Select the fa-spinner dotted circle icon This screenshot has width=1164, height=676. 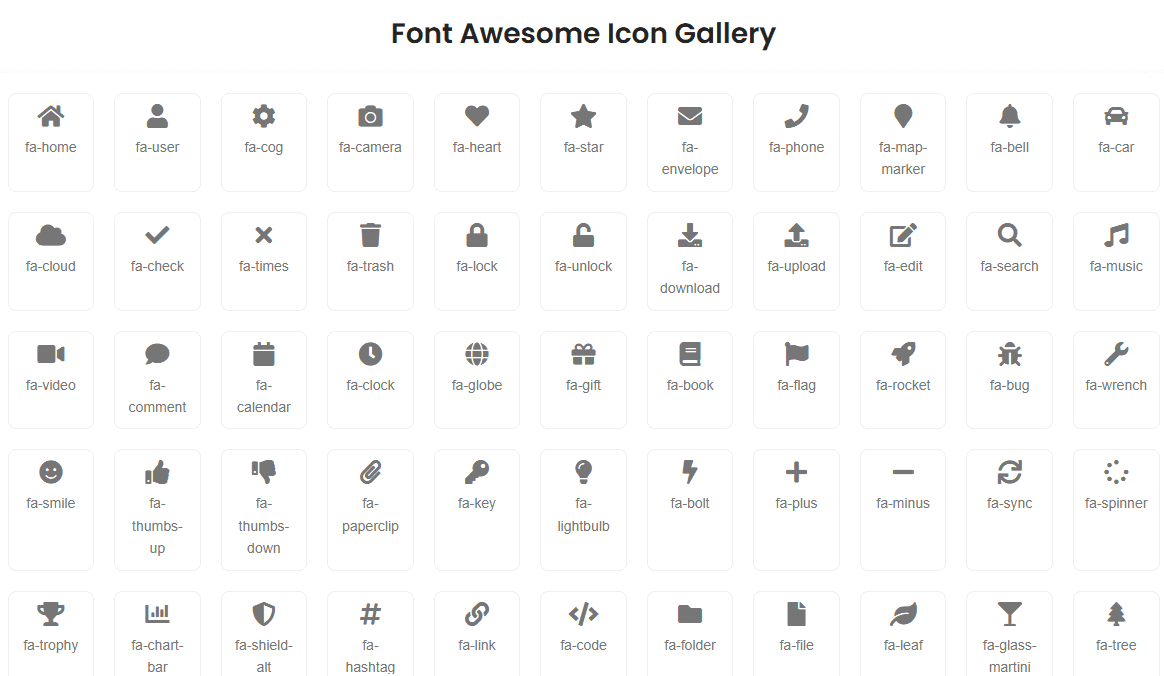pyautogui.click(x=1116, y=472)
